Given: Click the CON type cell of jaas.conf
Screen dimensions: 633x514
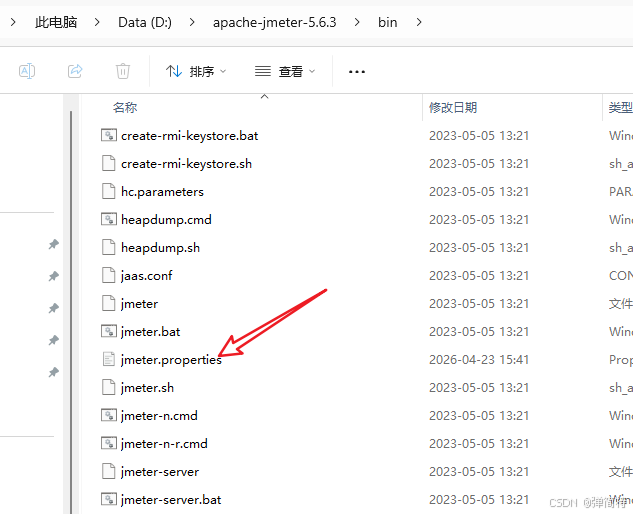Looking at the screenshot, I should point(620,275).
